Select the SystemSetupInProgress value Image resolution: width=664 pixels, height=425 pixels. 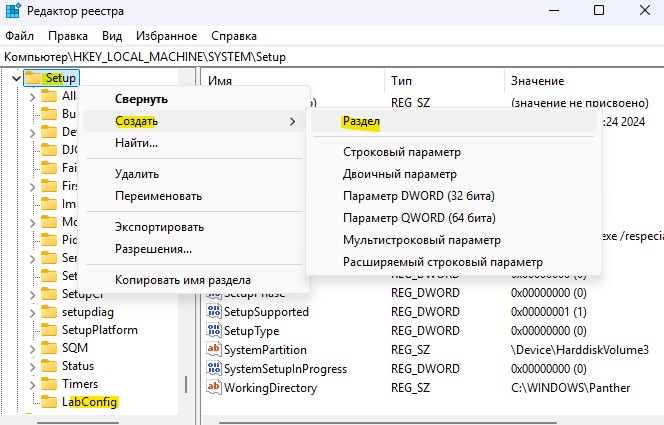coord(285,369)
